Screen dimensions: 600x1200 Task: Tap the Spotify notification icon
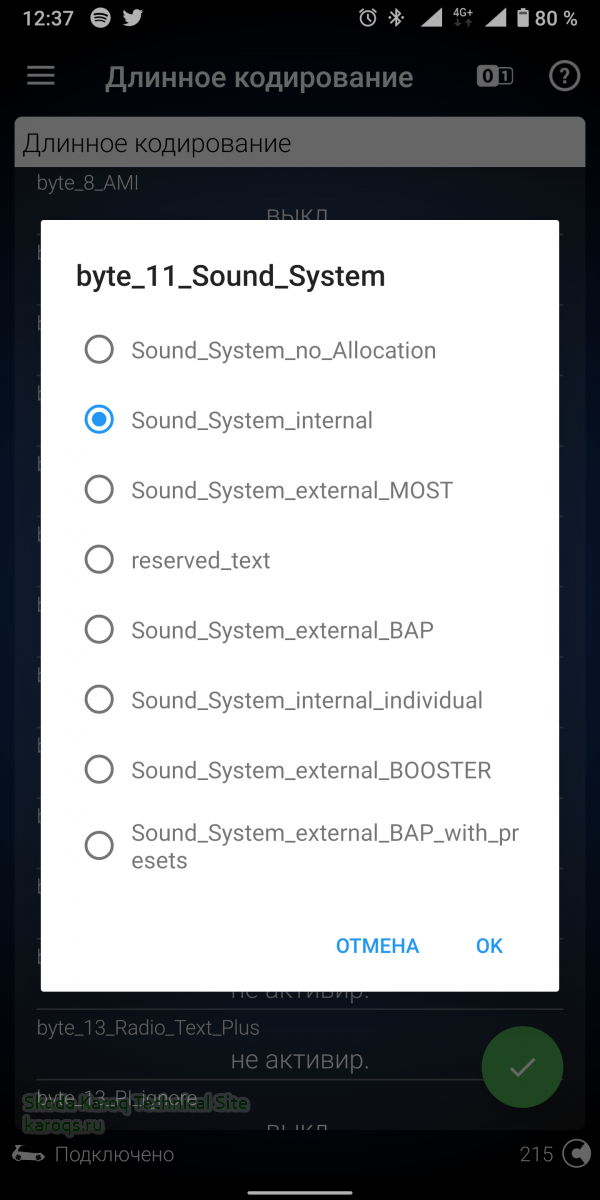pyautogui.click(x=99, y=18)
